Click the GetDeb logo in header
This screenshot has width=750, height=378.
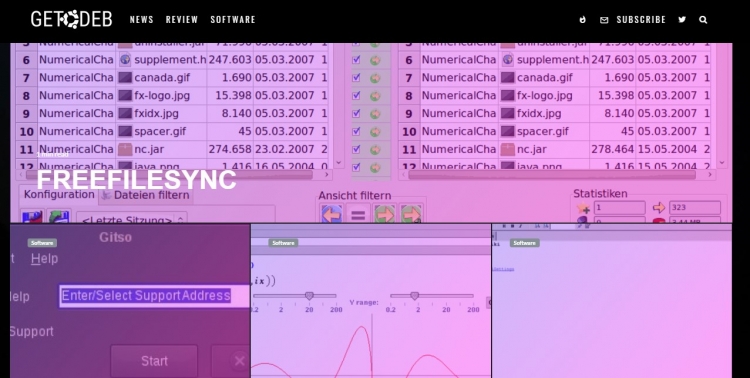[71, 19]
